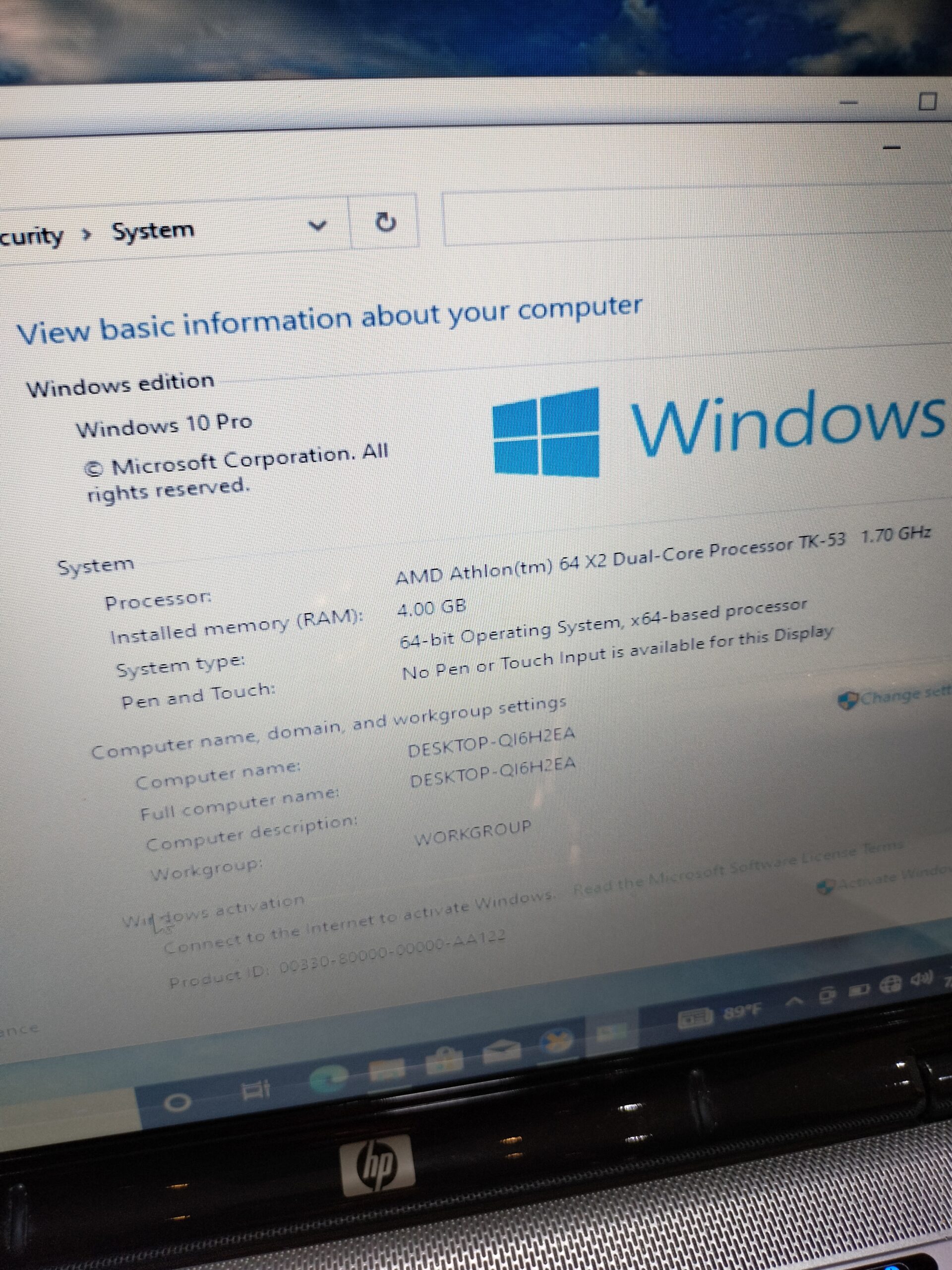Select the Computer name value DESKTOP-QI6H2EA
This screenshot has width=952, height=1270.
click(x=492, y=743)
